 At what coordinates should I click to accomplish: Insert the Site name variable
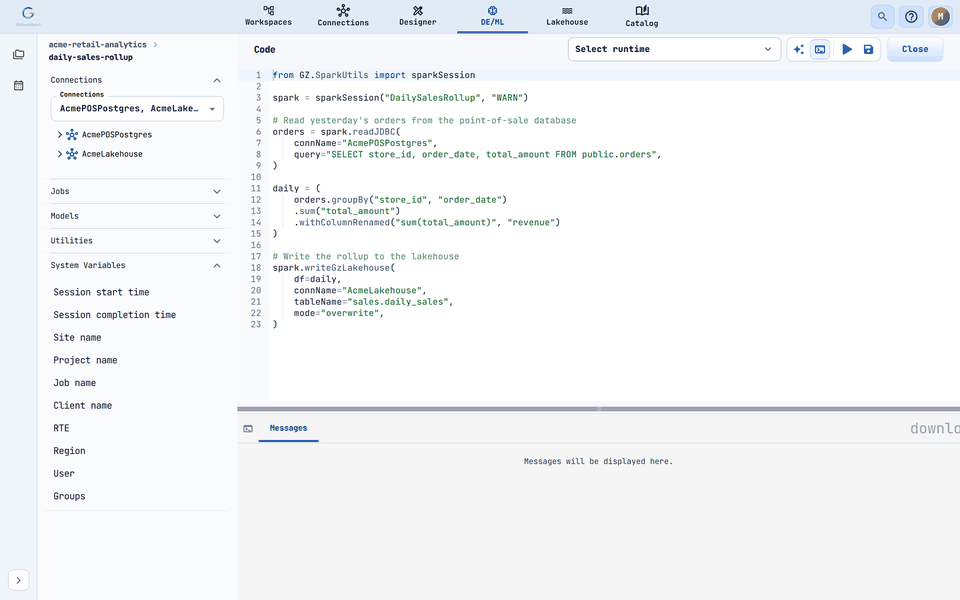(x=77, y=337)
